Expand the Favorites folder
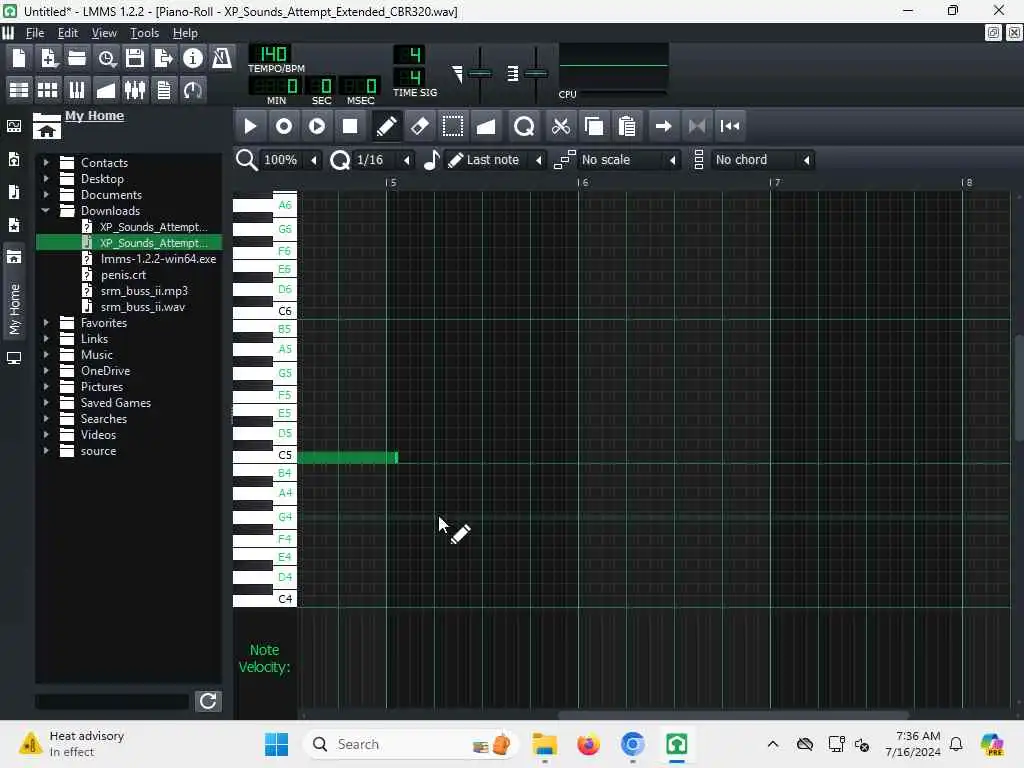 click(x=46, y=323)
